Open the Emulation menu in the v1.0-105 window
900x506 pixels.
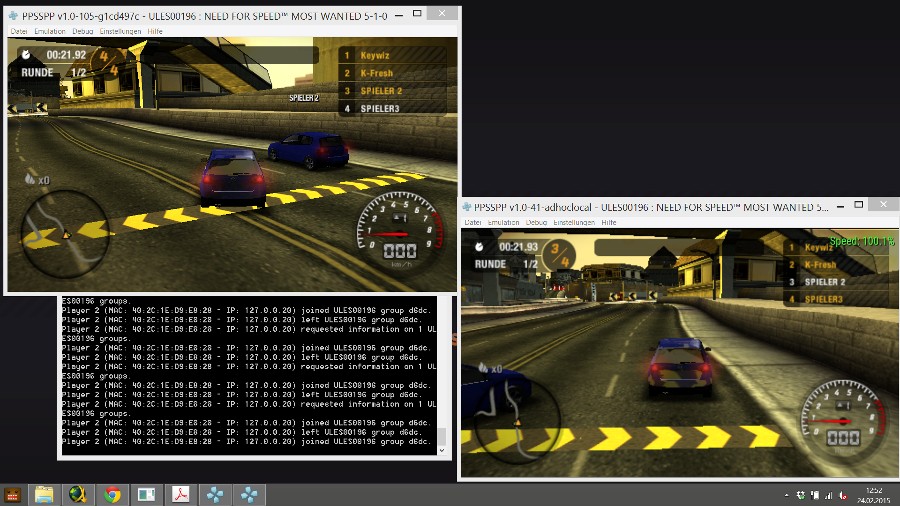pyautogui.click(x=49, y=31)
